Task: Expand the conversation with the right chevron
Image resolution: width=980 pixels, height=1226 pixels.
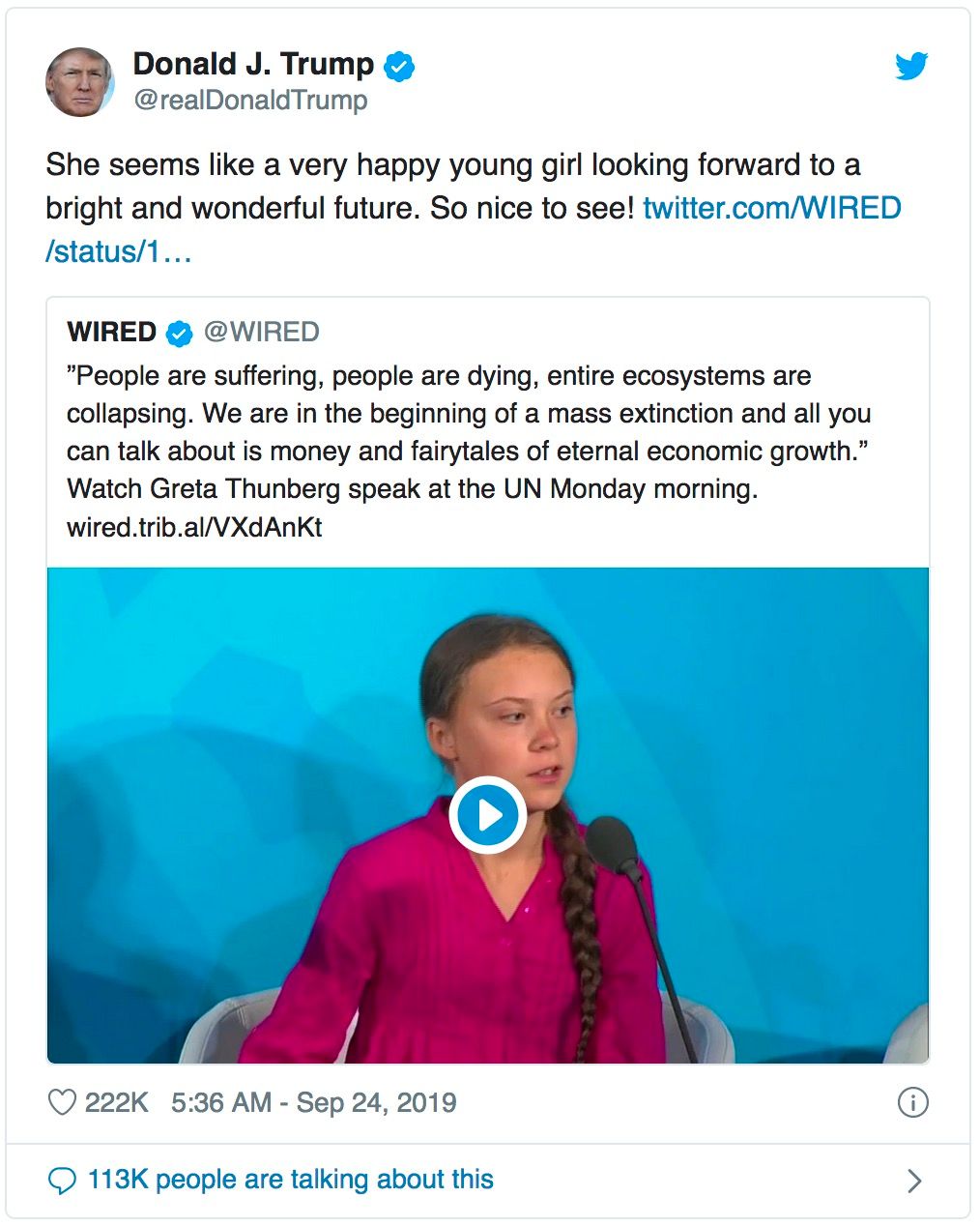Action: [x=914, y=1181]
